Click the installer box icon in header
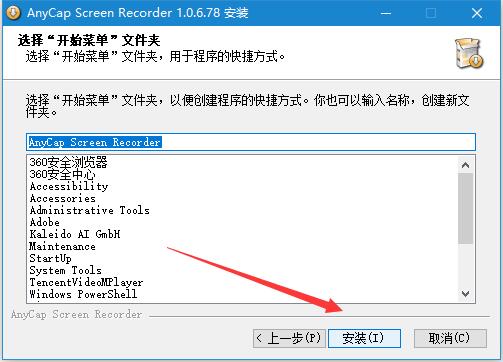503x362 pixels. tap(469, 53)
